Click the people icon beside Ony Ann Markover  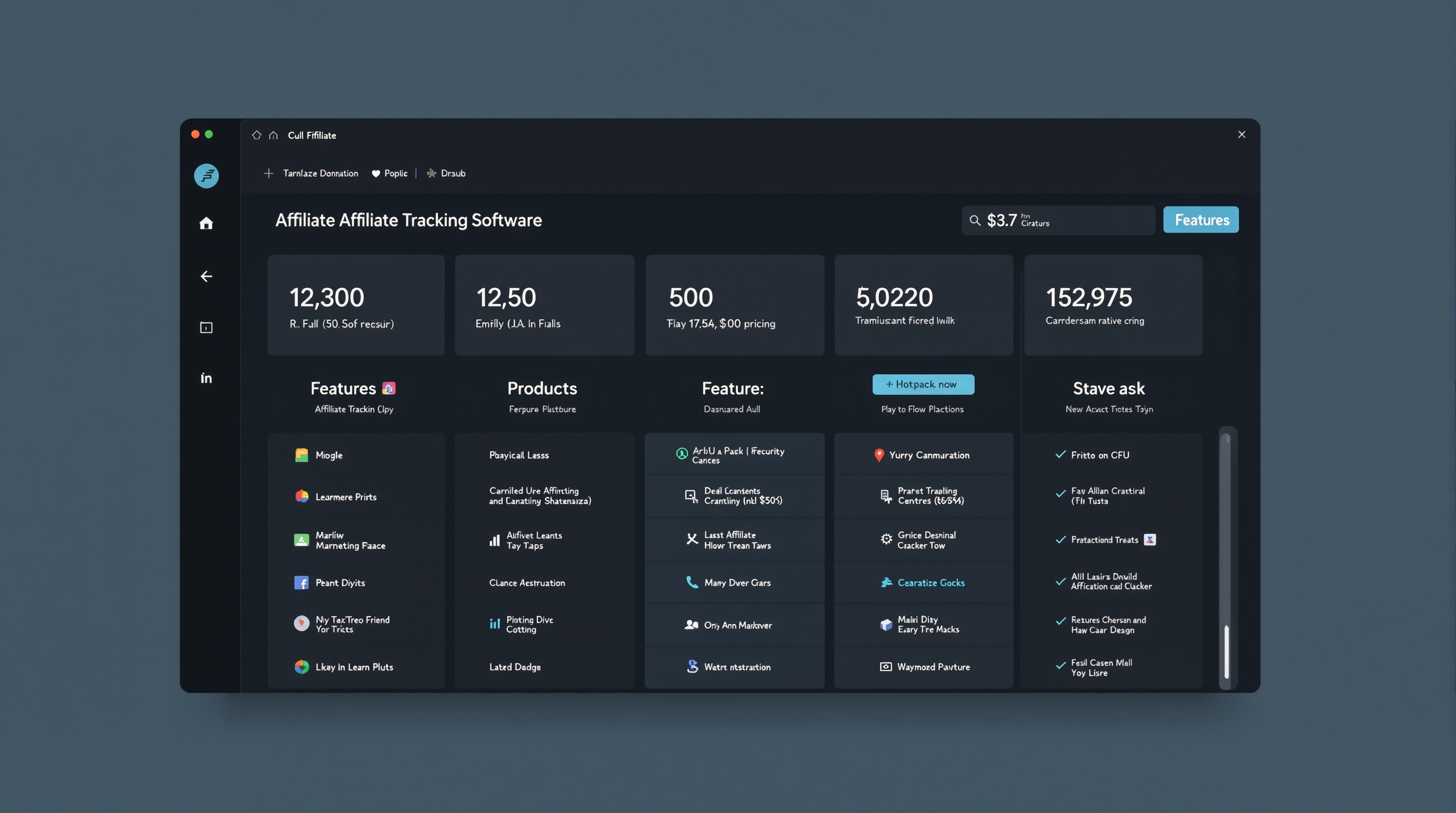pos(691,624)
